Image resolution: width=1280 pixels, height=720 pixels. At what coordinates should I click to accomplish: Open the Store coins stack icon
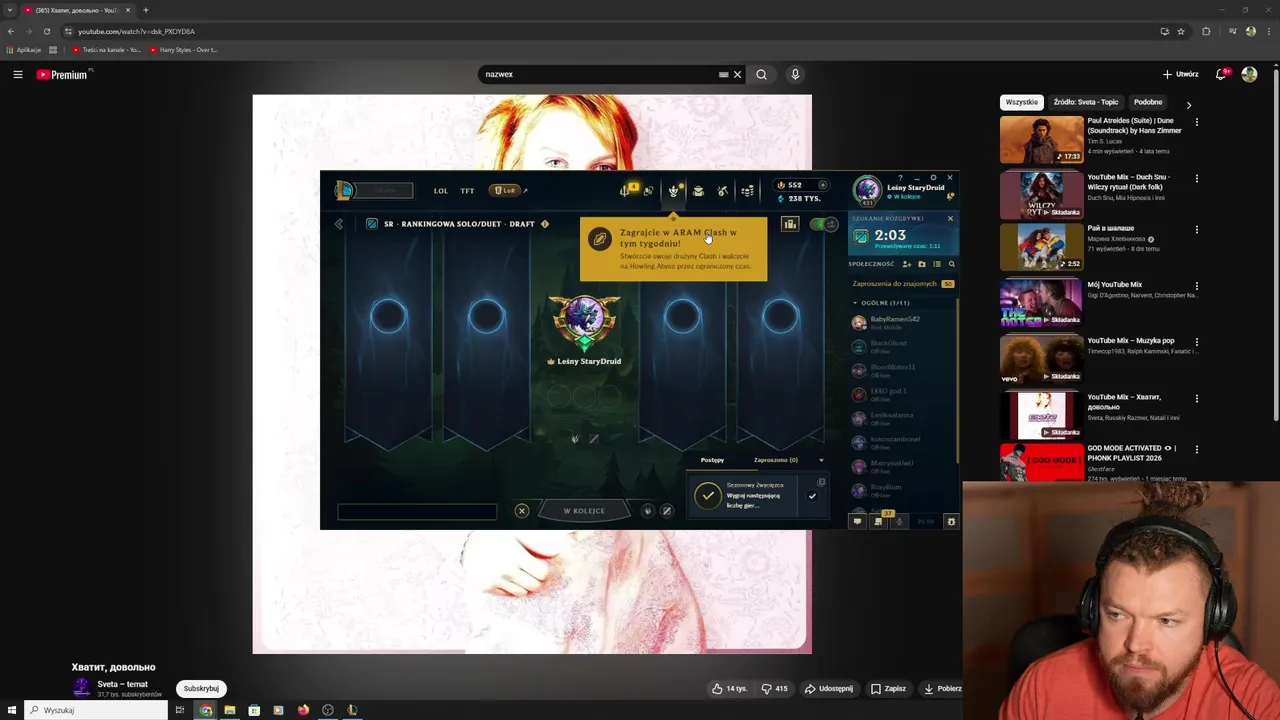click(747, 191)
